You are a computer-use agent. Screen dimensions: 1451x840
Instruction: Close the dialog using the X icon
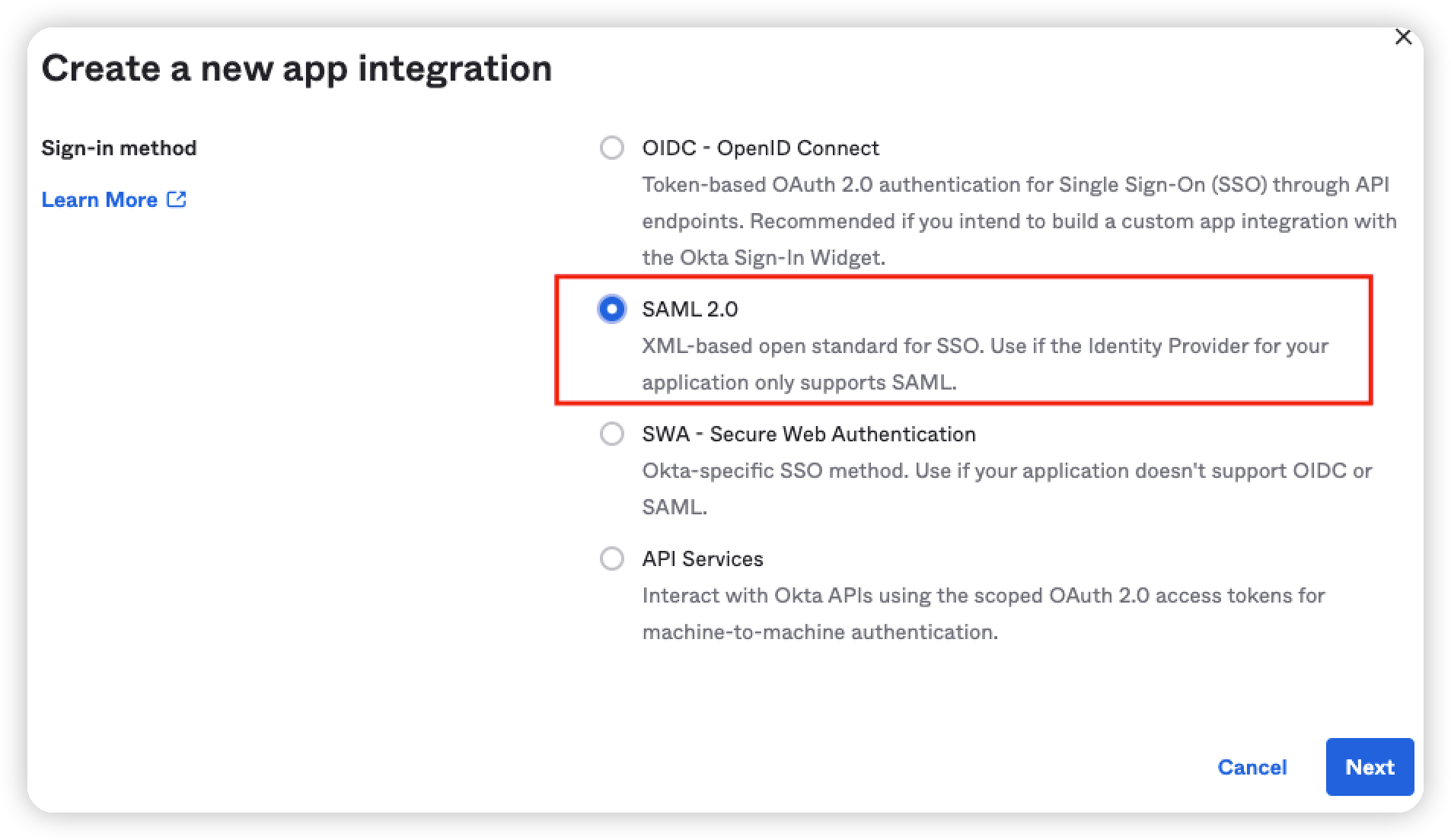tap(1405, 36)
